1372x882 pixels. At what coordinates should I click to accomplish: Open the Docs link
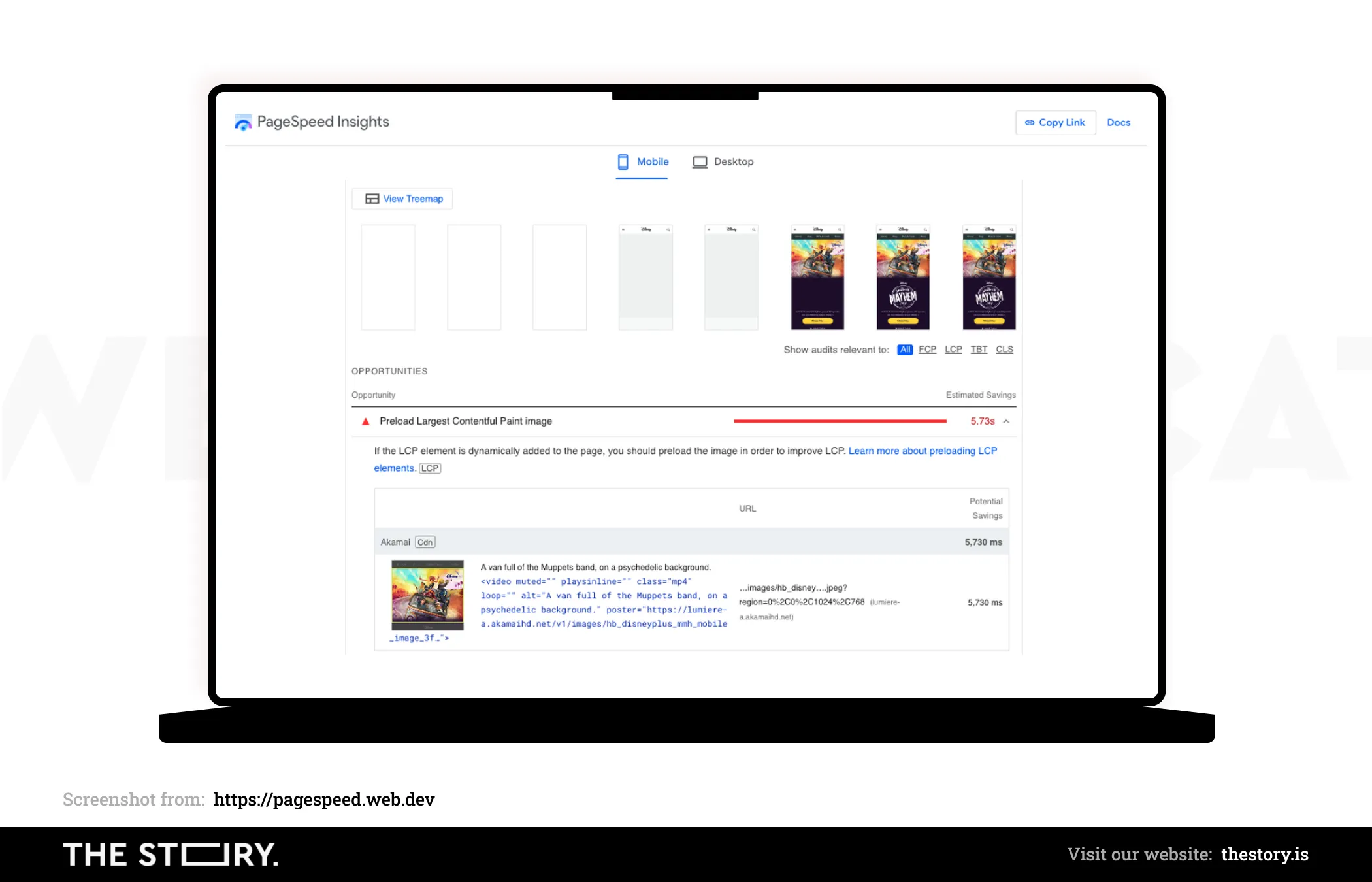[1119, 122]
